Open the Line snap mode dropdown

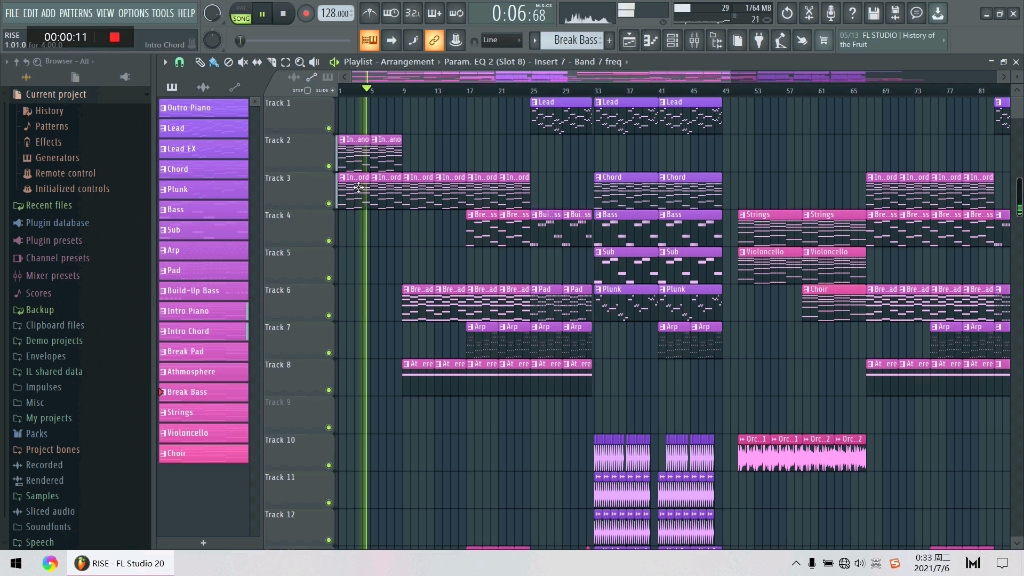coord(502,40)
